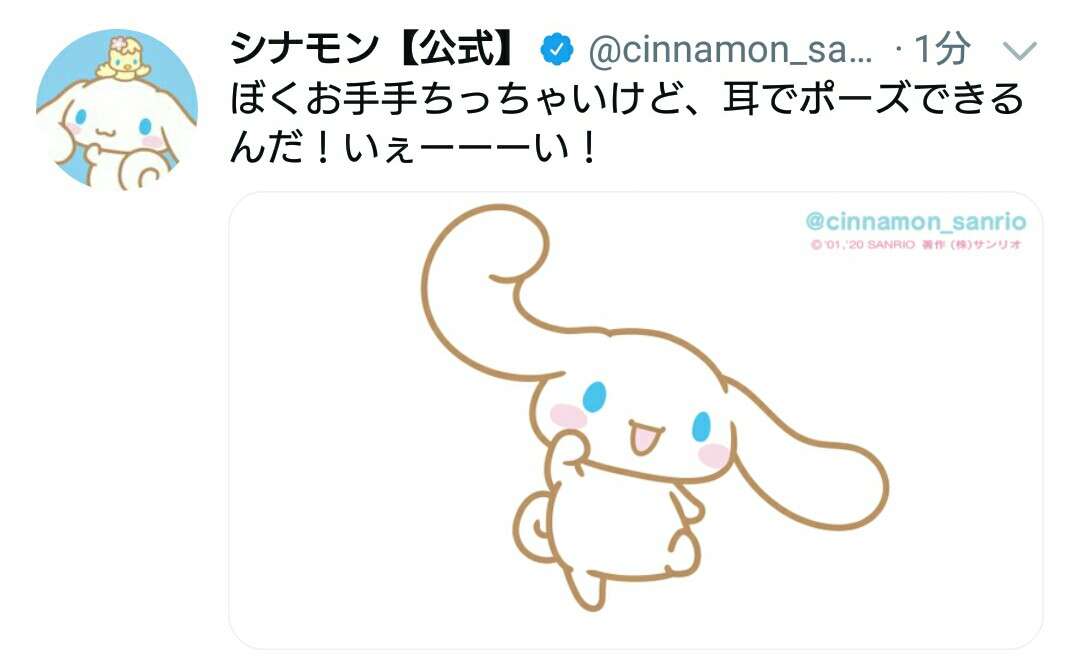Click Cinnamoroll's round belly in drawing

[x=619, y=522]
